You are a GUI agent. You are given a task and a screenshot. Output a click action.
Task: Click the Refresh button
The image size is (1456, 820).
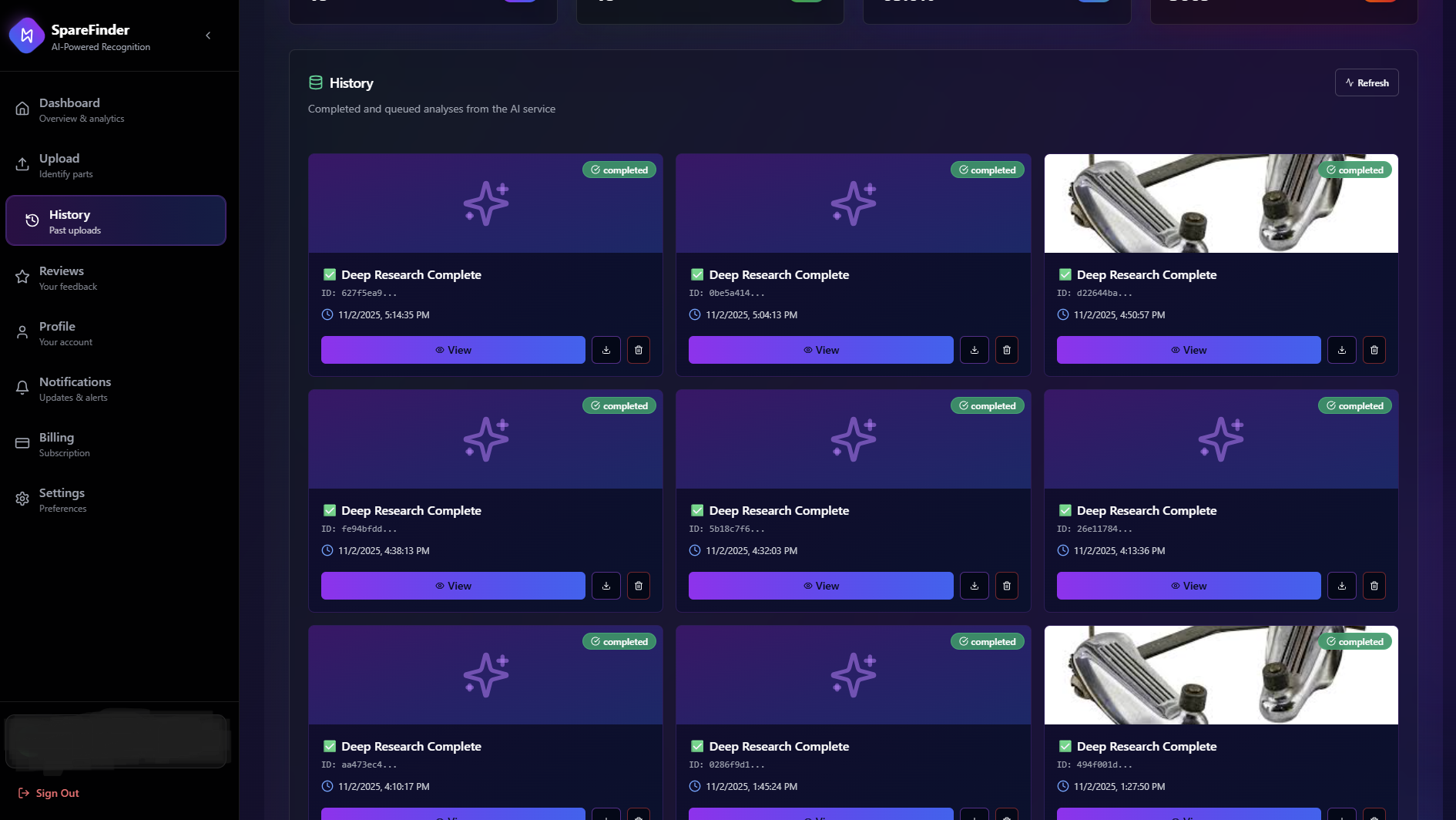point(1367,82)
